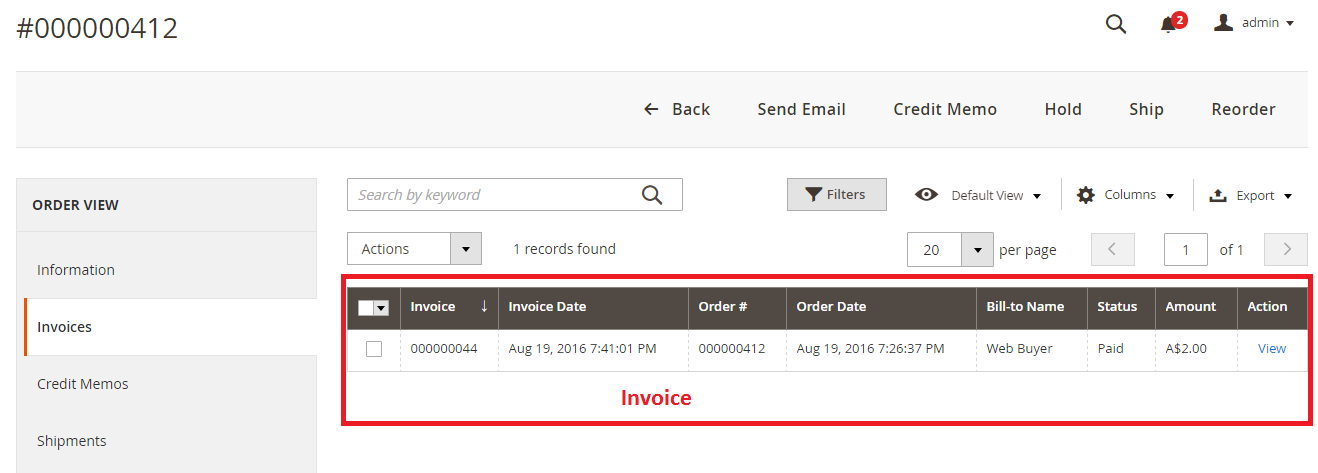The width and height of the screenshot is (1318, 473).
Task: Open the notifications bell icon
Action: [1167, 25]
